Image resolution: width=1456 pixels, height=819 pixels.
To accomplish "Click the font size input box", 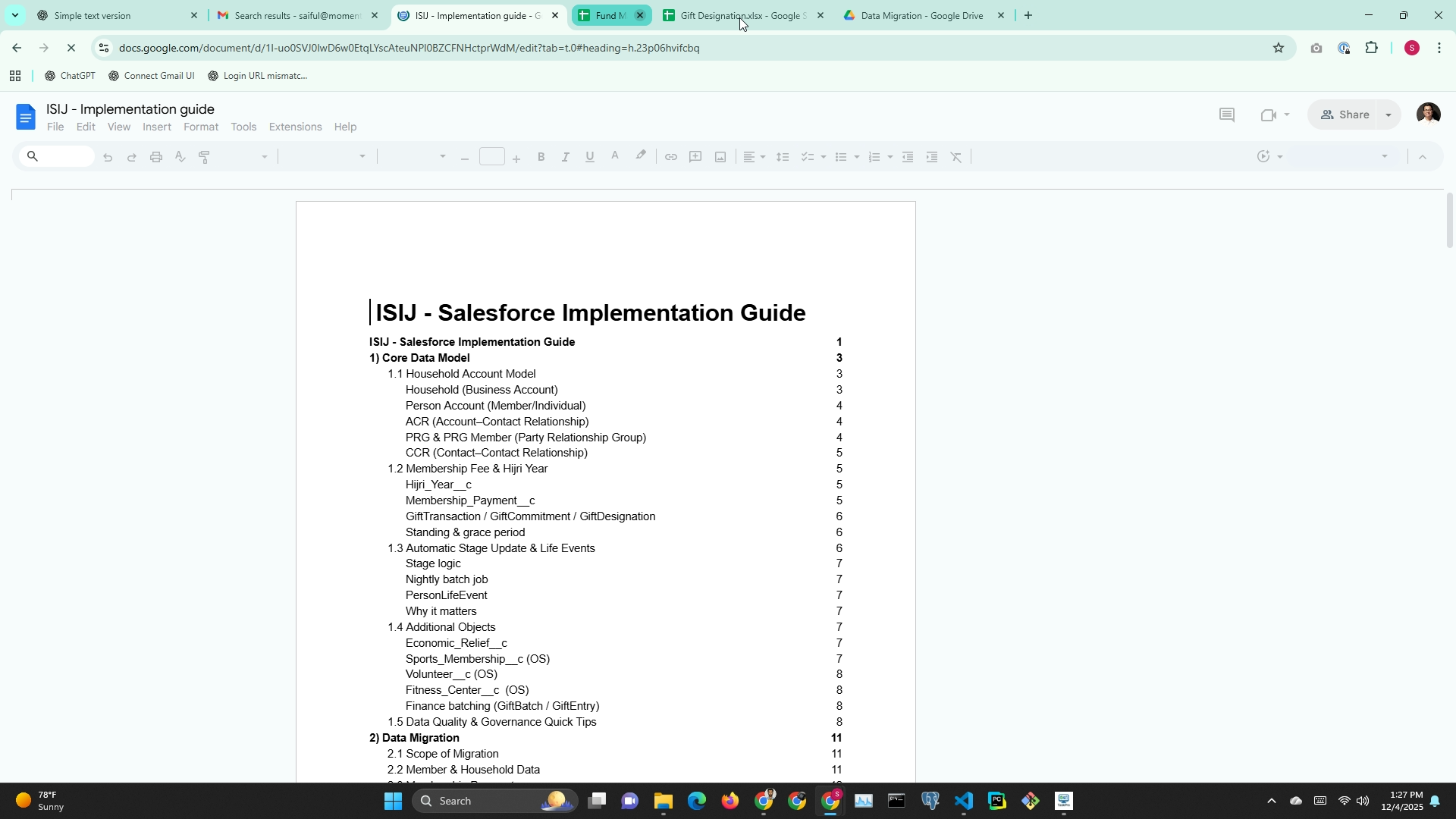I will pos(491,157).
